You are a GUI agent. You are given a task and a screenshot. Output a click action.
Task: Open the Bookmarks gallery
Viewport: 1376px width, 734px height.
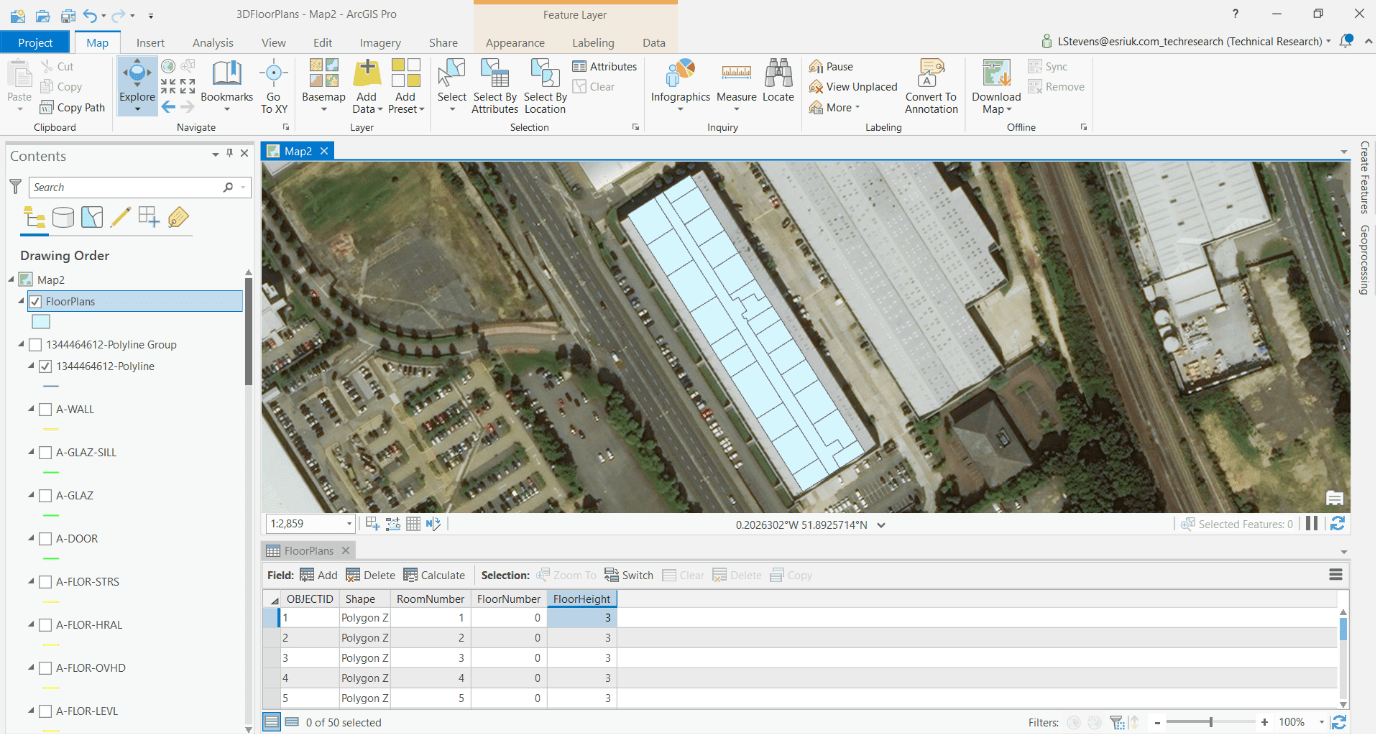coord(226,85)
